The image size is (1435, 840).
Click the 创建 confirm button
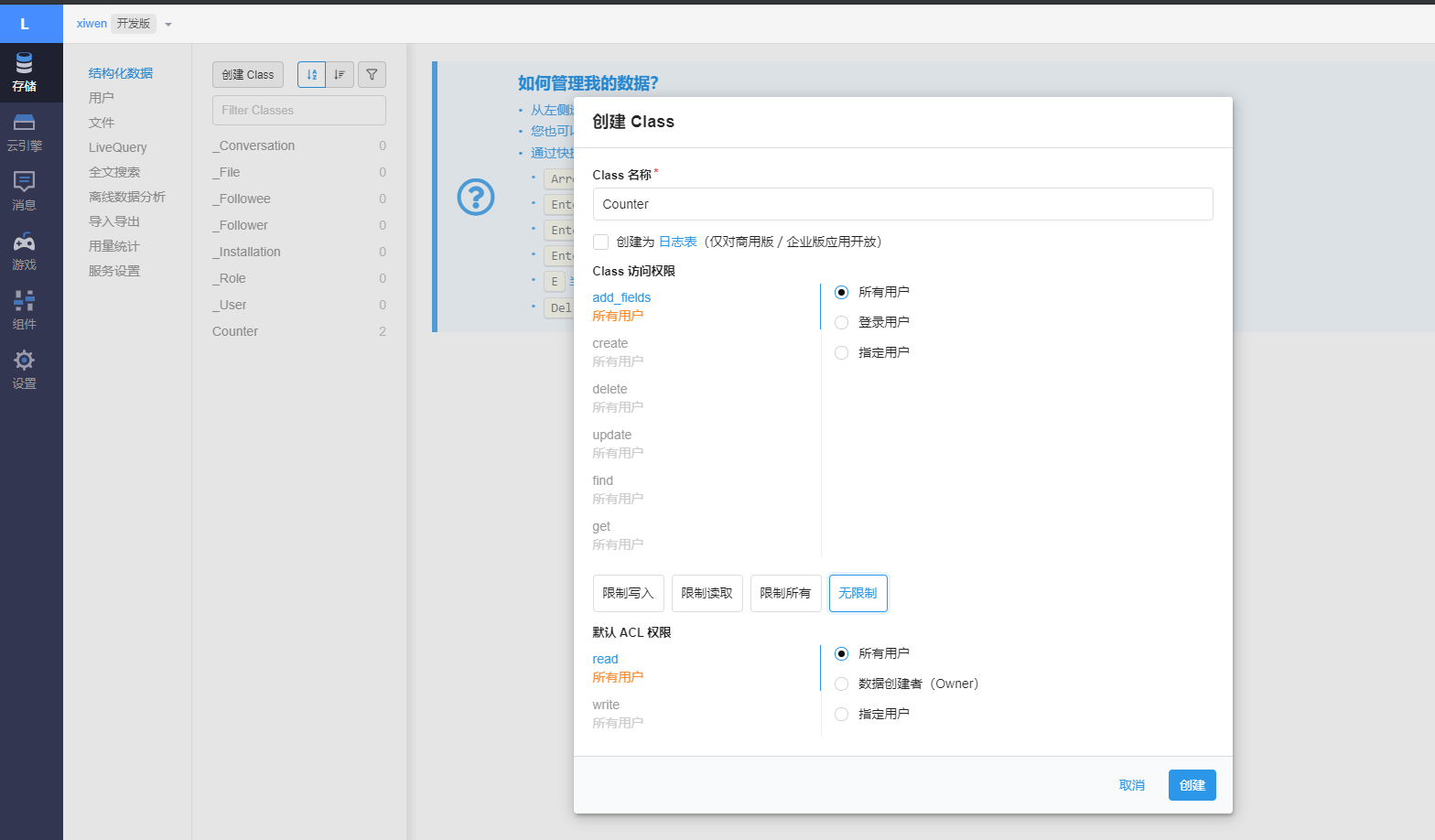[1192, 785]
